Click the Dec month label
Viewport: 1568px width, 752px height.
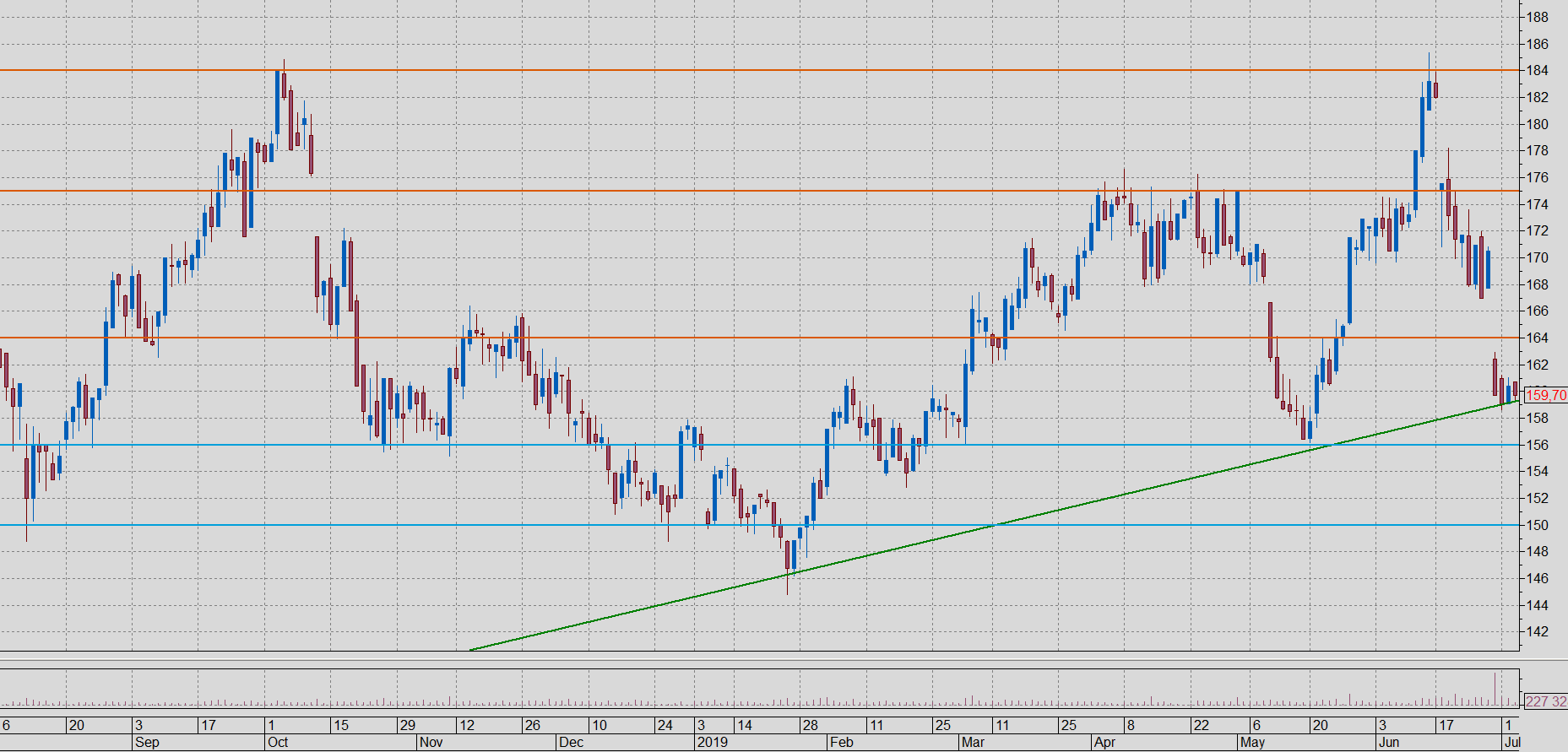571,742
